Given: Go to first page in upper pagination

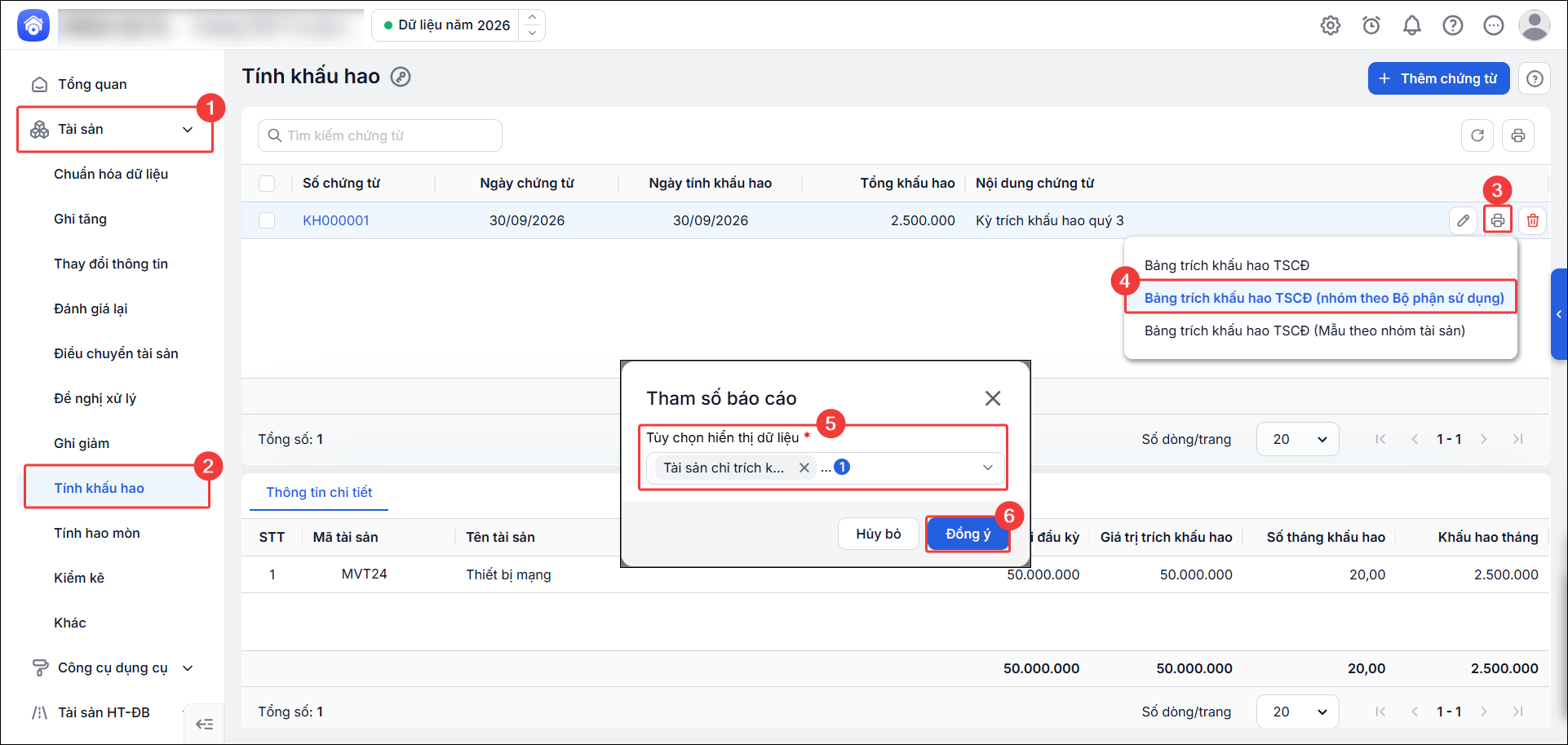Looking at the screenshot, I should (x=1380, y=439).
